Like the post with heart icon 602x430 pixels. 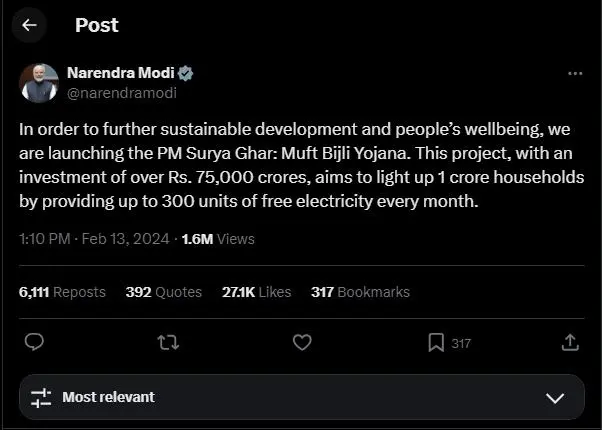302,342
